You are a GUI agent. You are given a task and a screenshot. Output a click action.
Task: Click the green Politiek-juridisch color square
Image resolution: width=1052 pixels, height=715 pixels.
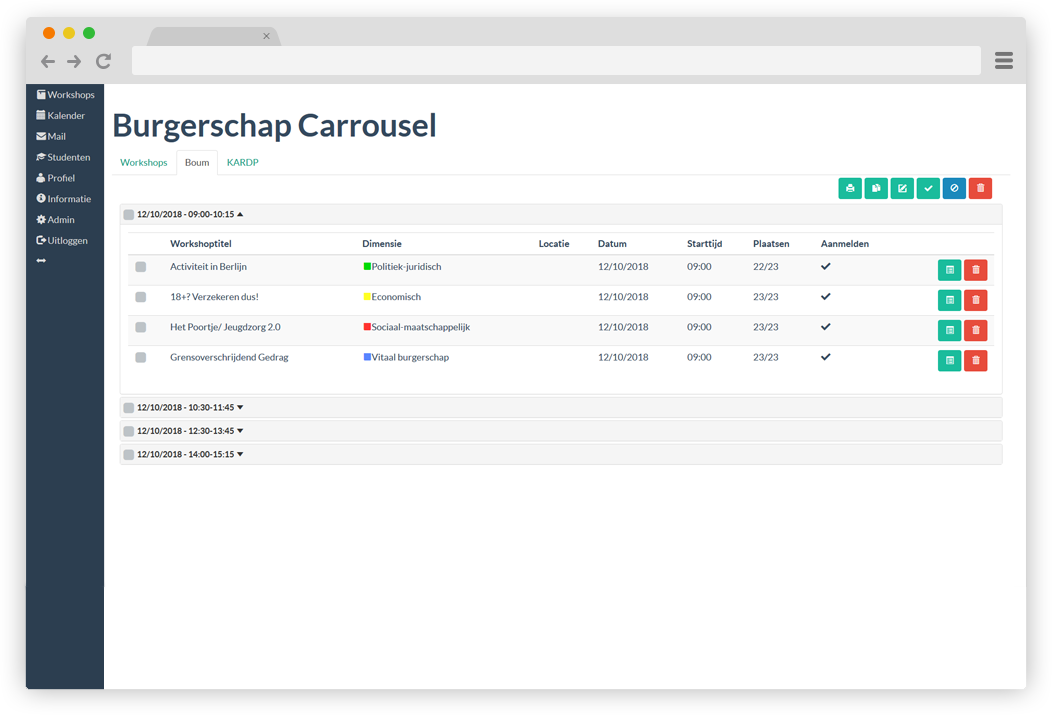pyautogui.click(x=367, y=266)
